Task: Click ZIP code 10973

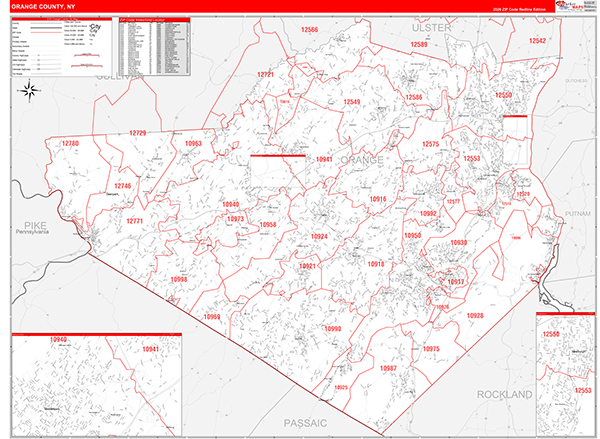Action: coord(235,219)
